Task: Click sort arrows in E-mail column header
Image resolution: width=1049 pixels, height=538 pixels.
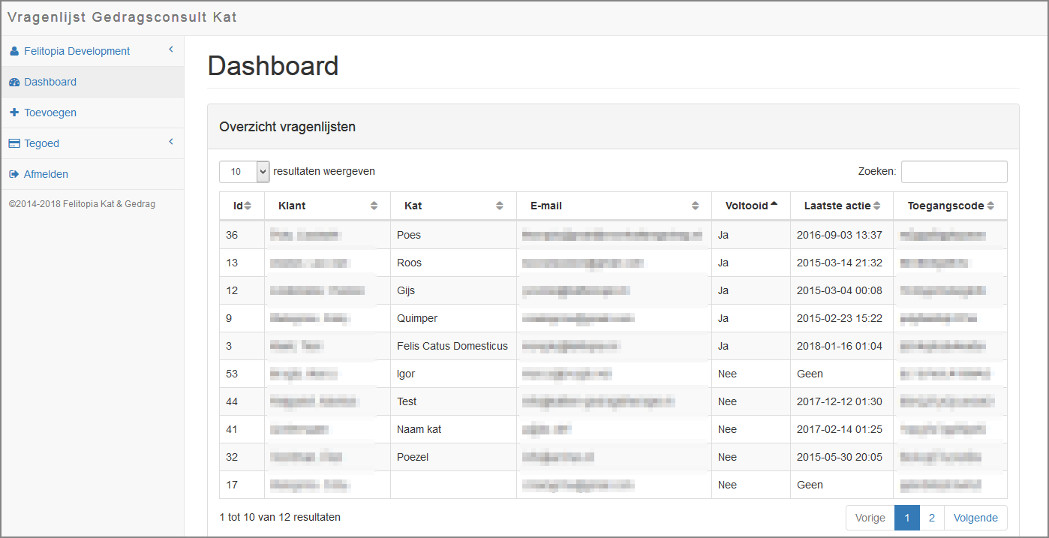Action: pos(695,206)
